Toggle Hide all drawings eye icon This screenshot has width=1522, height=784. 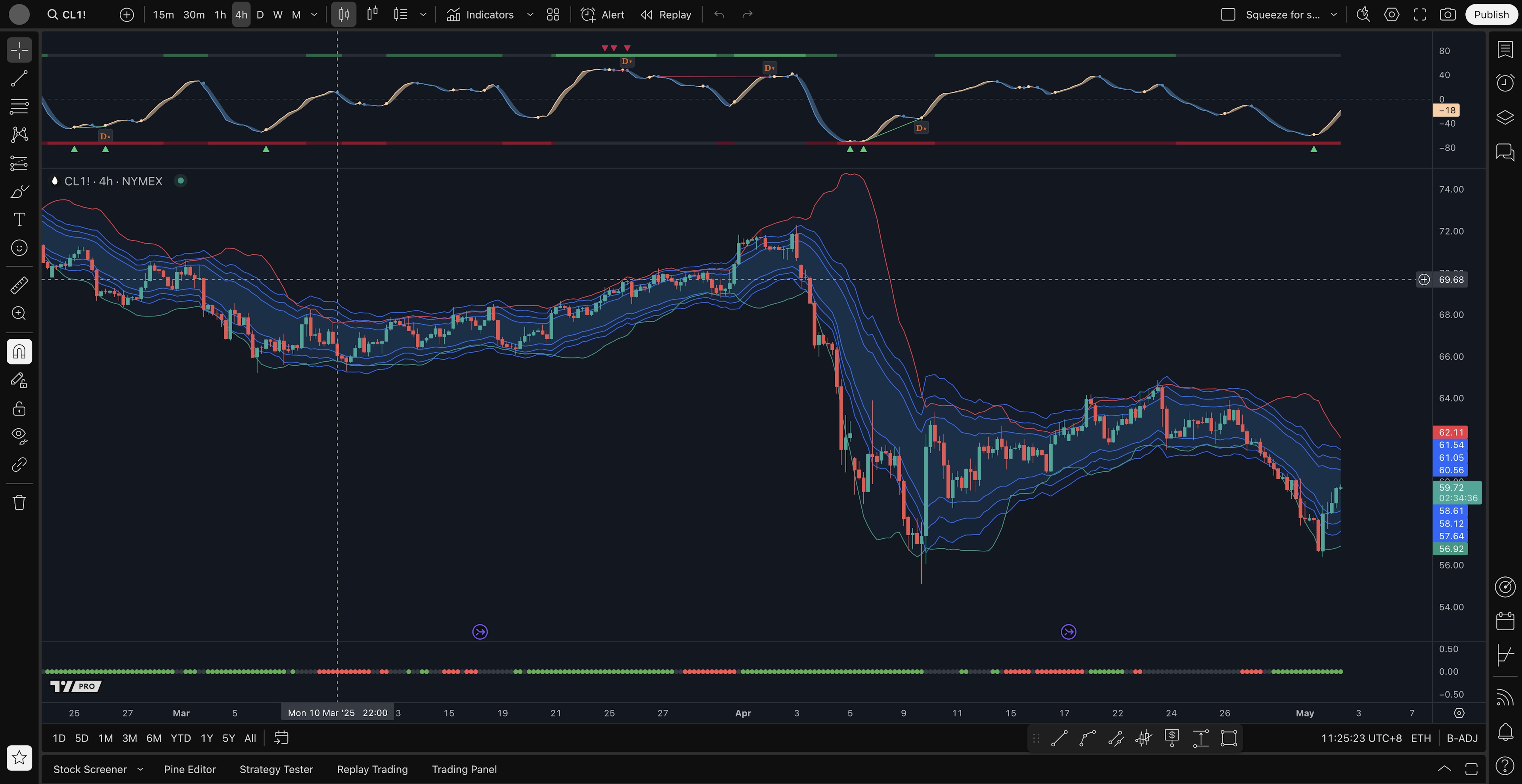pyautogui.click(x=19, y=436)
